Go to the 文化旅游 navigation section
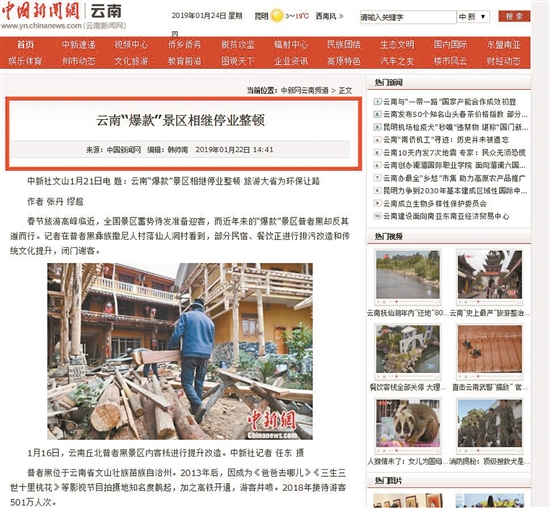 coord(131,61)
